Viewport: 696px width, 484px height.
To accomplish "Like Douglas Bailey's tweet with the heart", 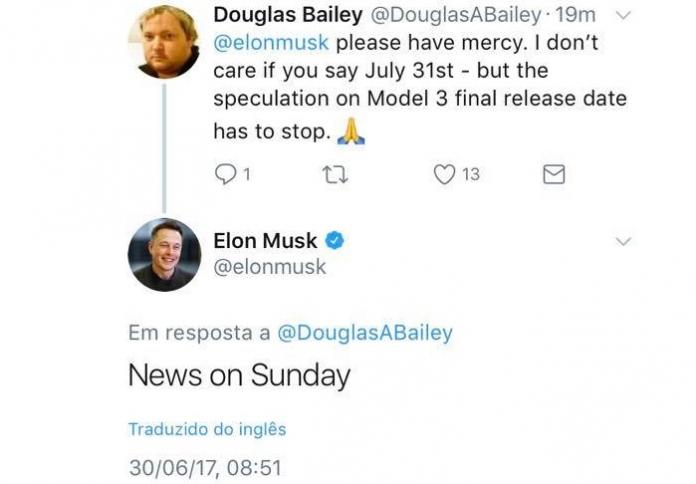I will [x=444, y=175].
